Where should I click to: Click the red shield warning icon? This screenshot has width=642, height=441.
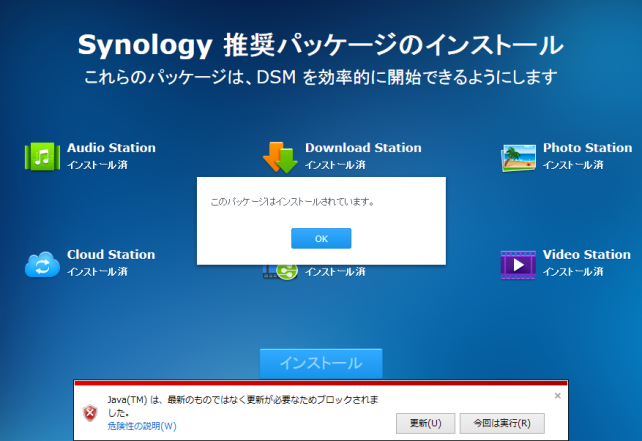pyautogui.click(x=90, y=413)
